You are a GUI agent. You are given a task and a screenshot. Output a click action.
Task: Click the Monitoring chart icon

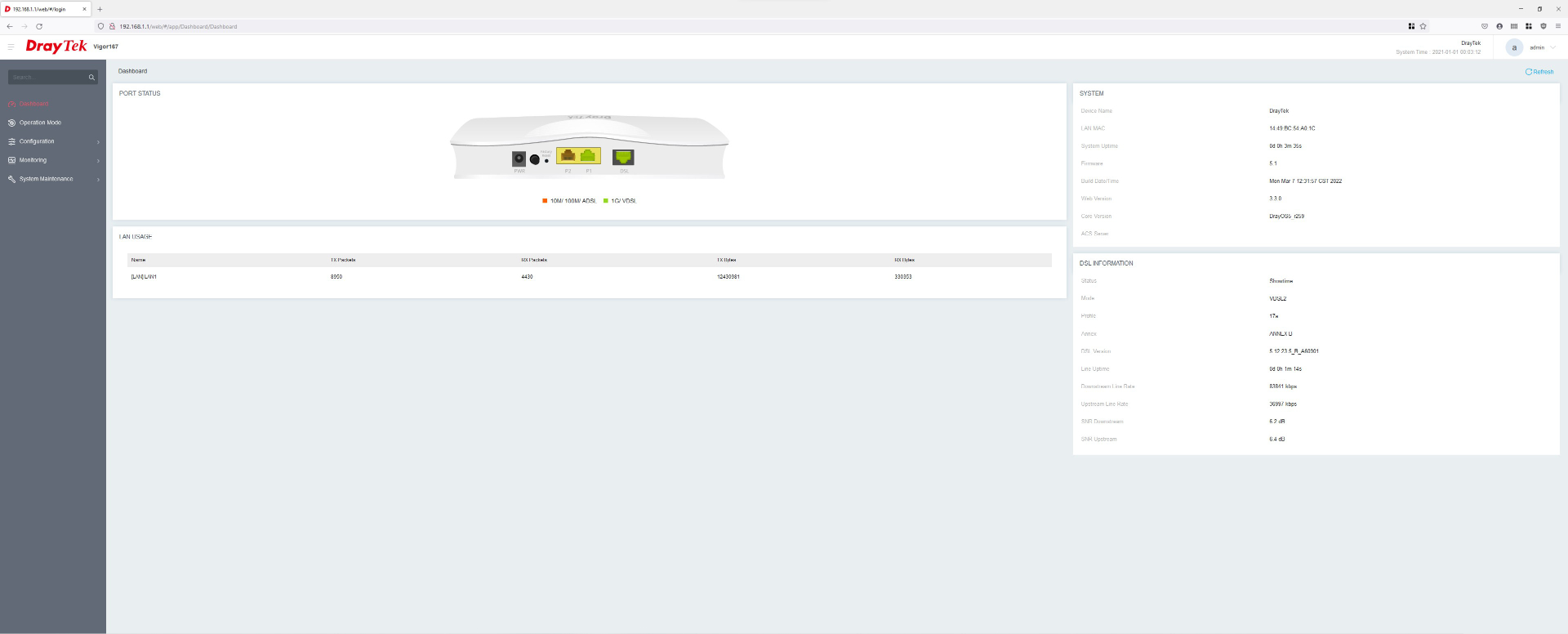tap(11, 160)
